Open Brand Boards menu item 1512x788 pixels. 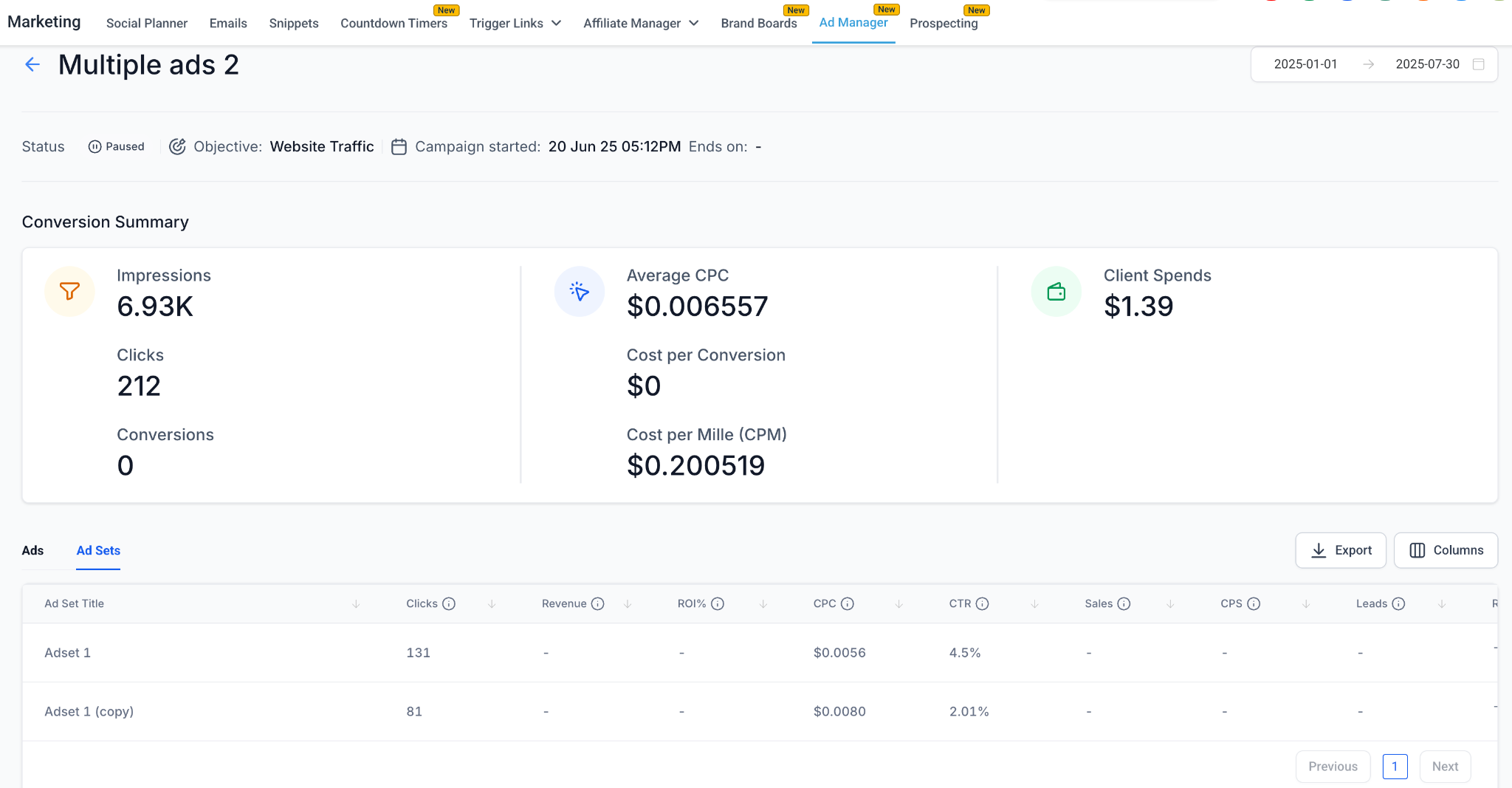(x=759, y=24)
